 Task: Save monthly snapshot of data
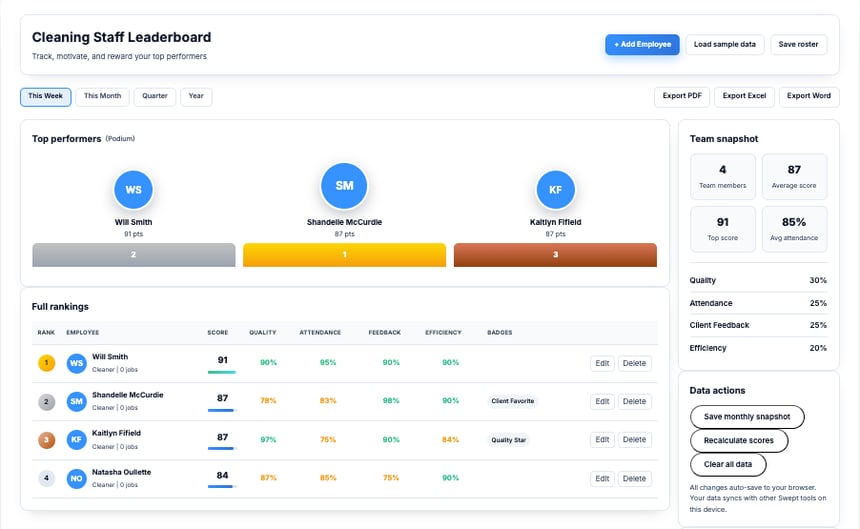(747, 416)
